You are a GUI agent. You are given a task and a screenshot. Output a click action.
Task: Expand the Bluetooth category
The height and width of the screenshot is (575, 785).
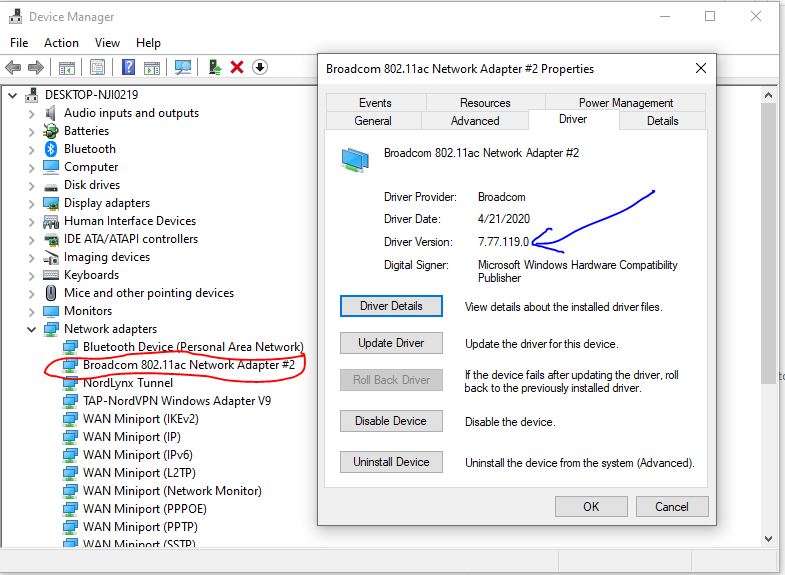(32, 150)
